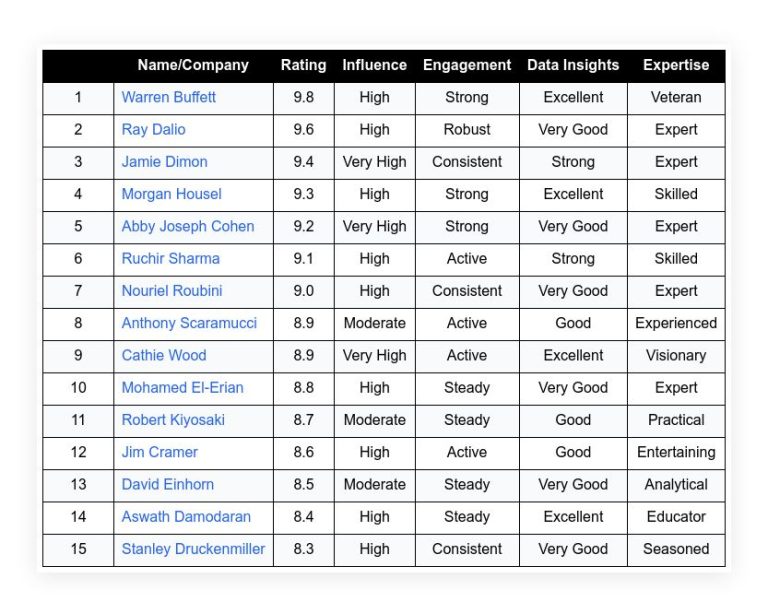Open the Aswath Damodaran link
768x602 pixels.
pyautogui.click(x=186, y=517)
